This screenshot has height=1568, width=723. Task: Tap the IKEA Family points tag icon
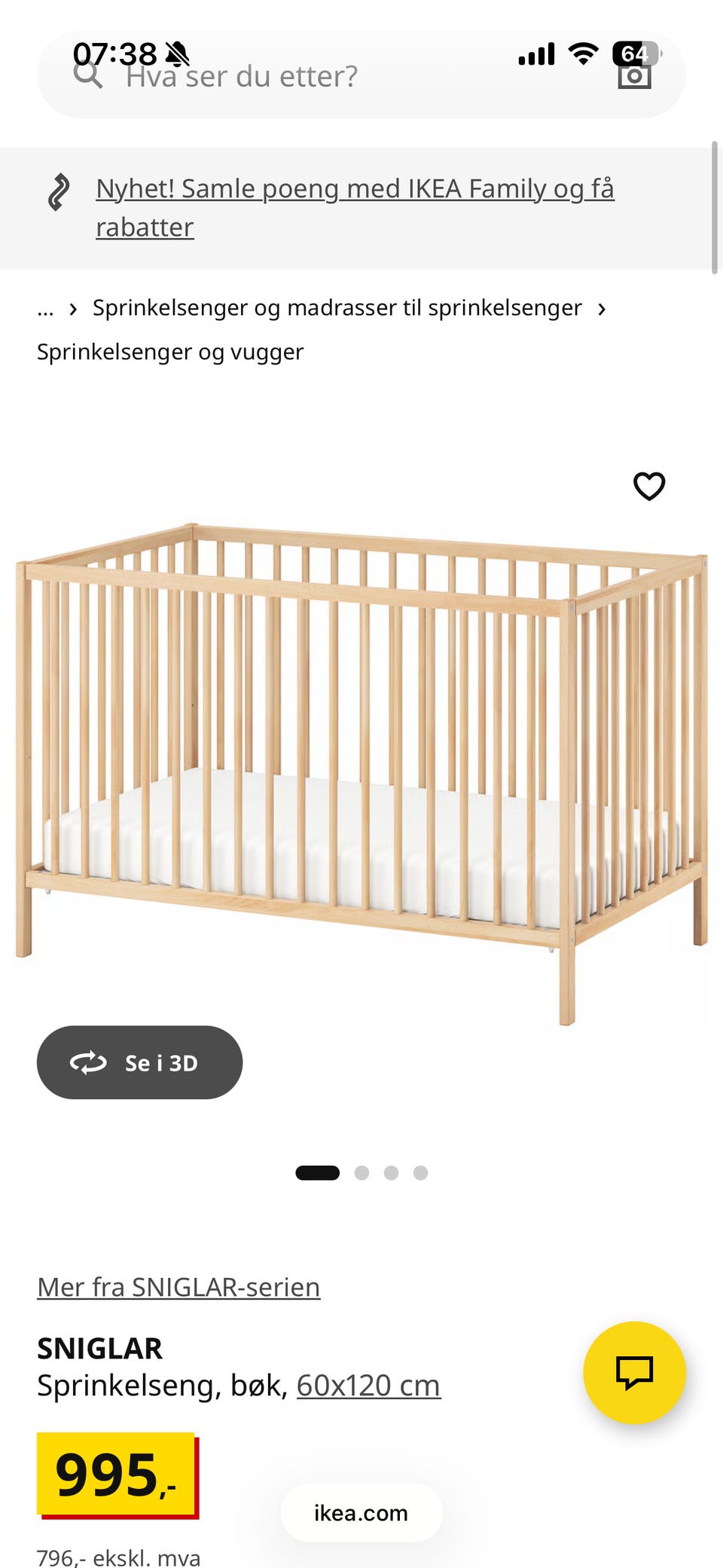point(59,191)
